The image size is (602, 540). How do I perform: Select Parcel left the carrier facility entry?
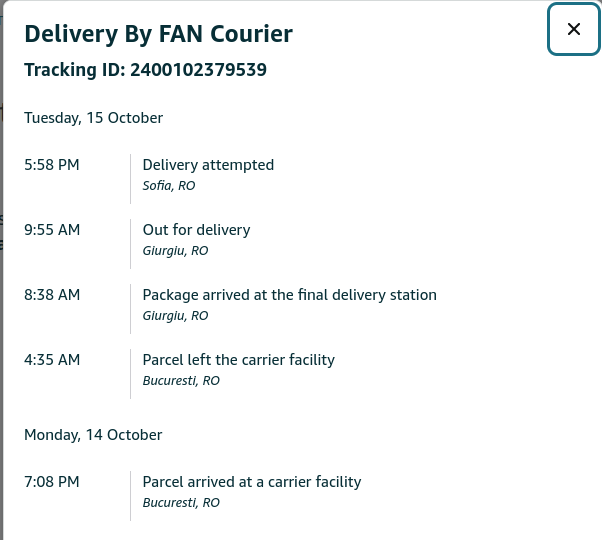point(238,360)
